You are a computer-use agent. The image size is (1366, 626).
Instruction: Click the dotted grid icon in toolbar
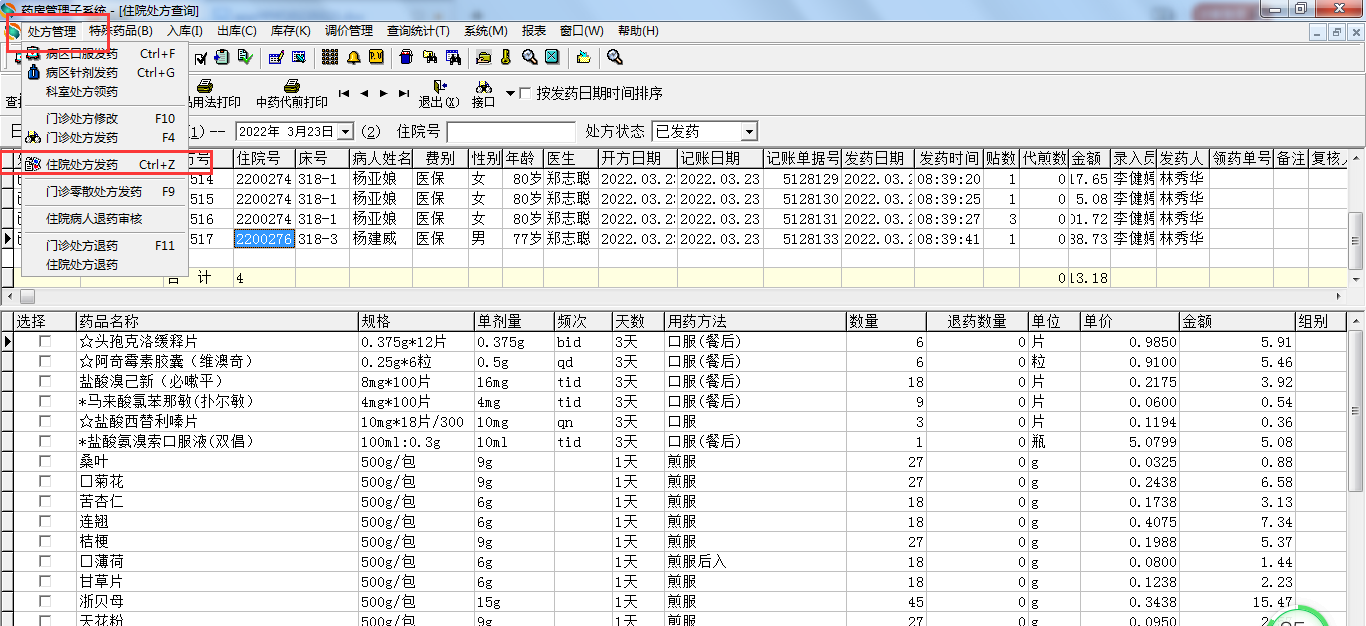pyautogui.click(x=330, y=57)
